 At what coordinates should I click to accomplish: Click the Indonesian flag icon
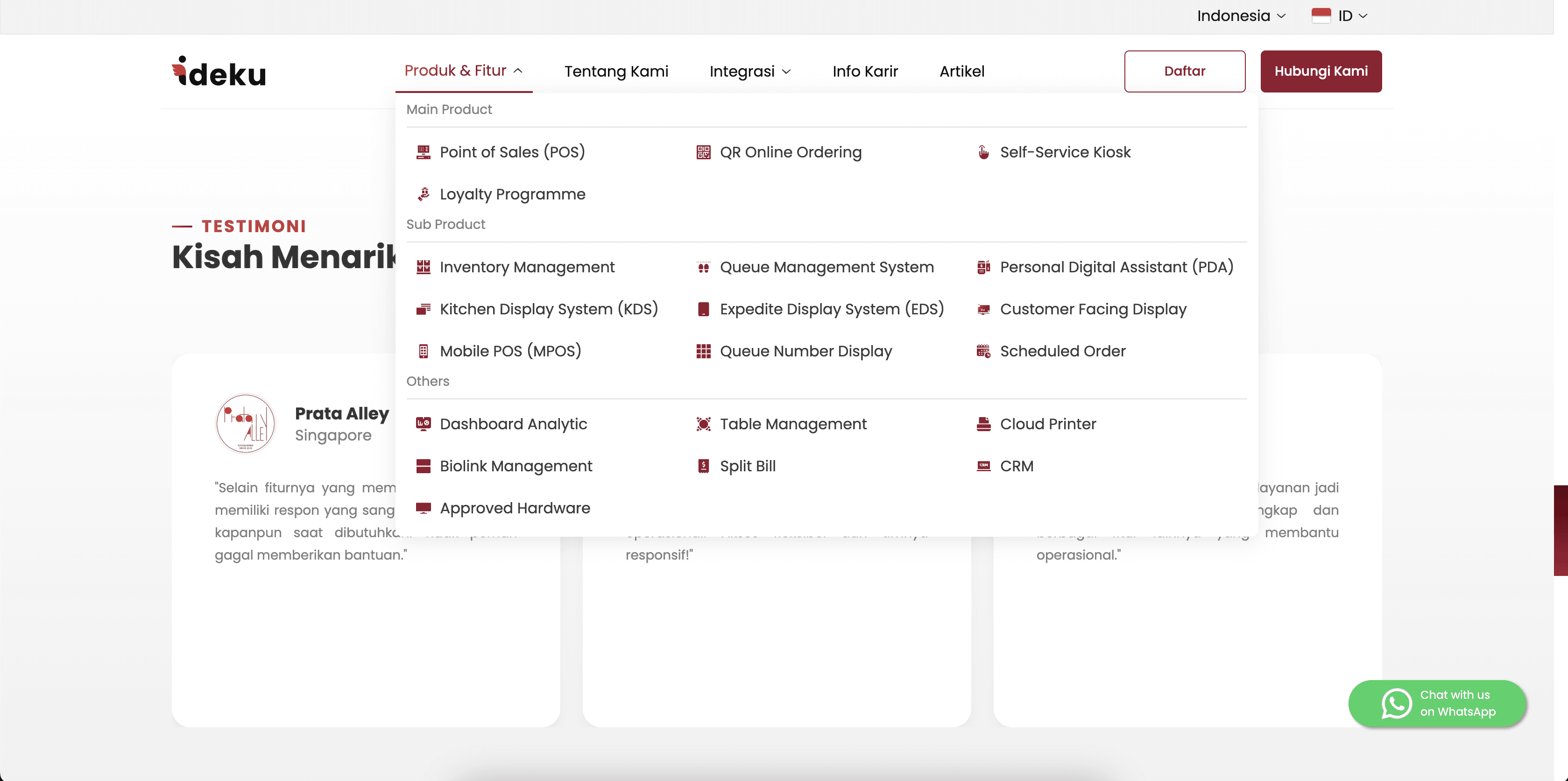[1321, 16]
